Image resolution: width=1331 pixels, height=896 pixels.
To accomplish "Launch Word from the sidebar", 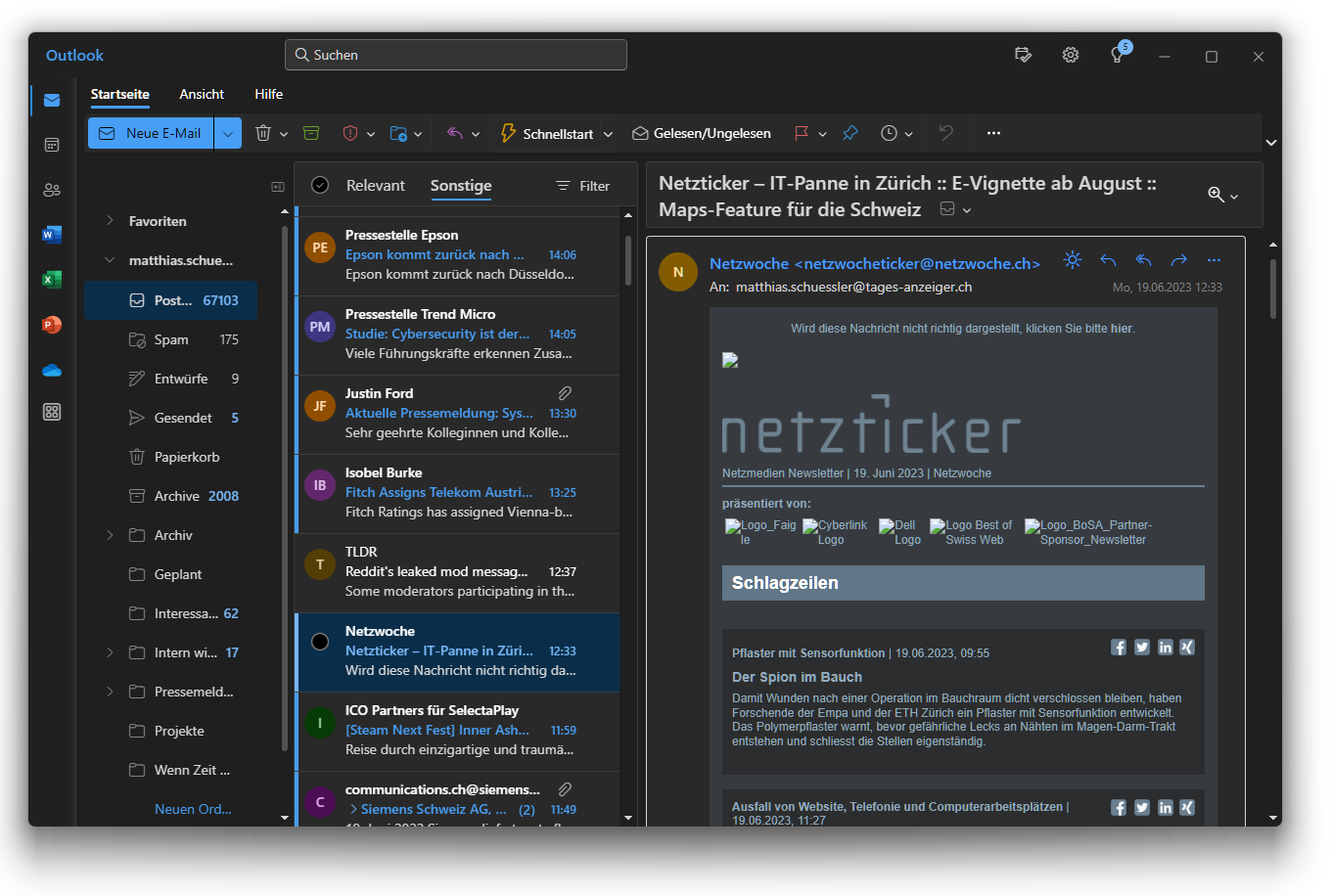I will [x=52, y=235].
